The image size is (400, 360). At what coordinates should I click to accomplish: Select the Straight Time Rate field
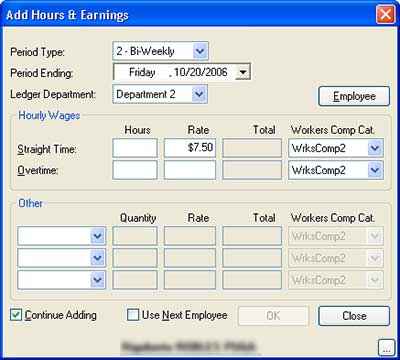pyautogui.click(x=190, y=148)
